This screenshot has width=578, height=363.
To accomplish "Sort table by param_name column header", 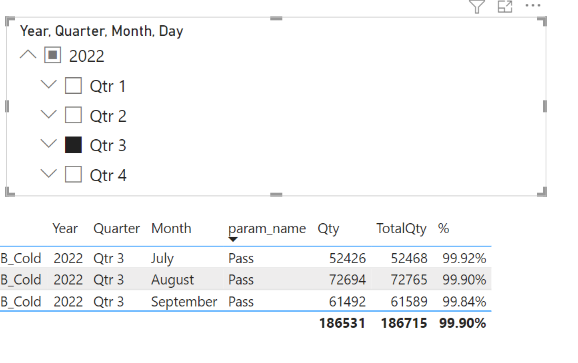I will pyautogui.click(x=267, y=228).
